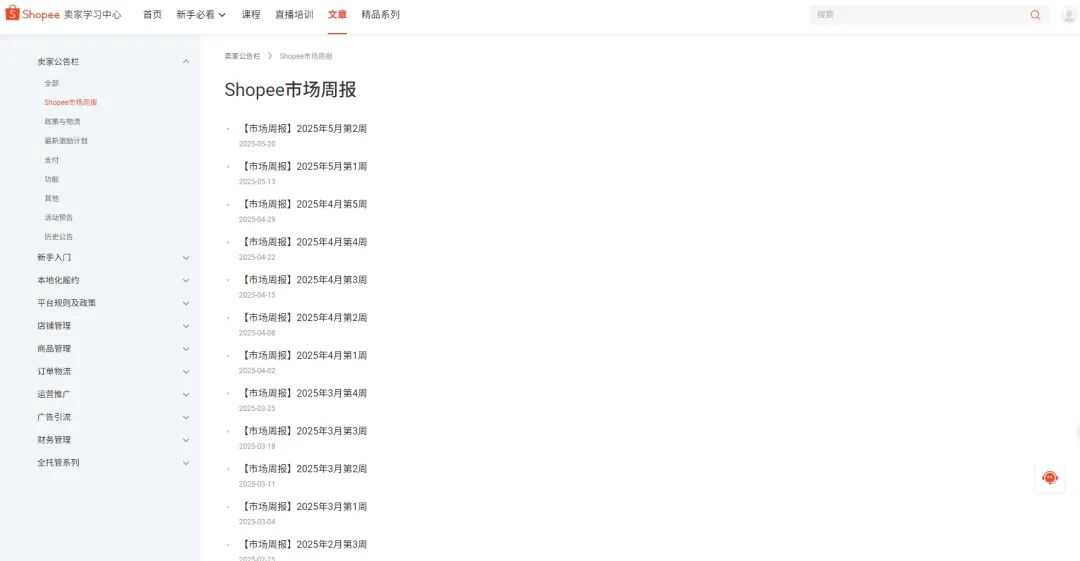Click the Shopee市场周报 breadcrumb item
Screen dimensions: 1080x561
coord(306,56)
